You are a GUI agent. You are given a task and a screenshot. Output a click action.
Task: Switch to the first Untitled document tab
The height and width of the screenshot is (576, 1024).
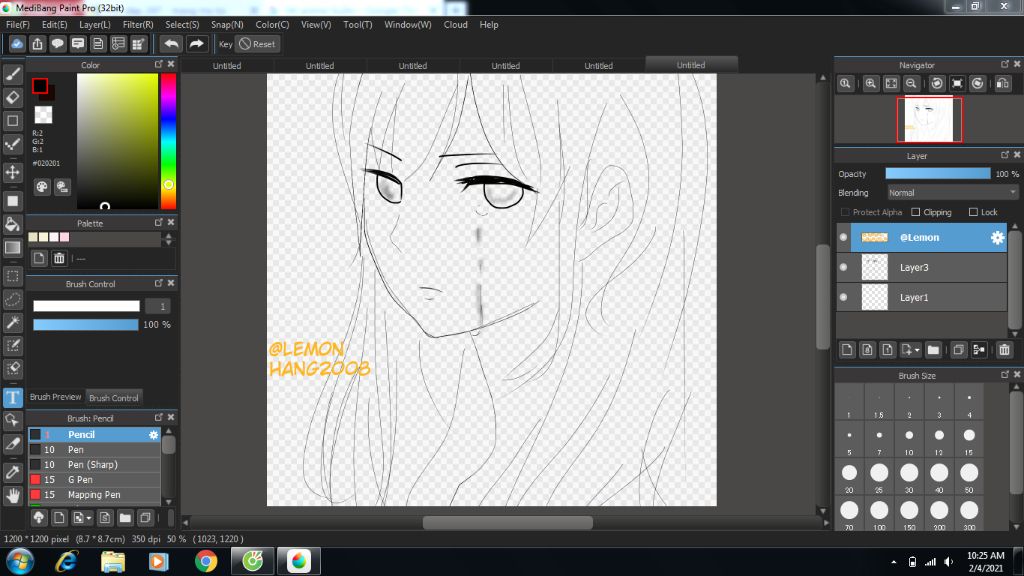227,65
